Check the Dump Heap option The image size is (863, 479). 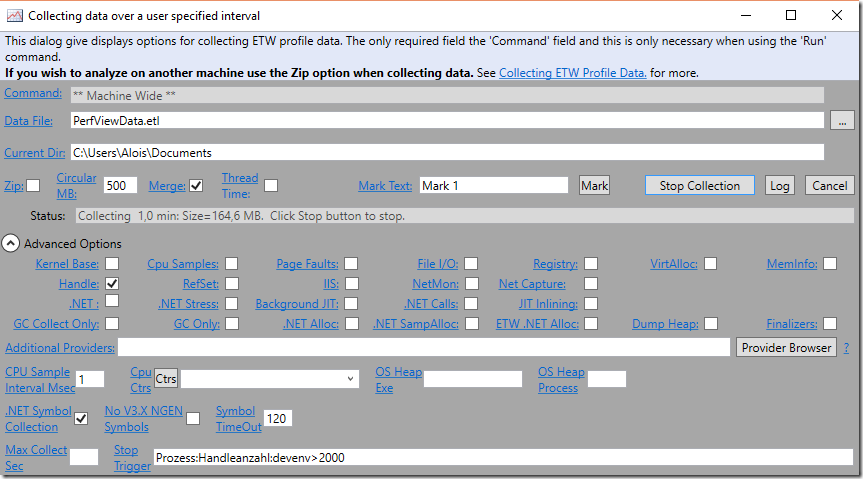pos(711,323)
